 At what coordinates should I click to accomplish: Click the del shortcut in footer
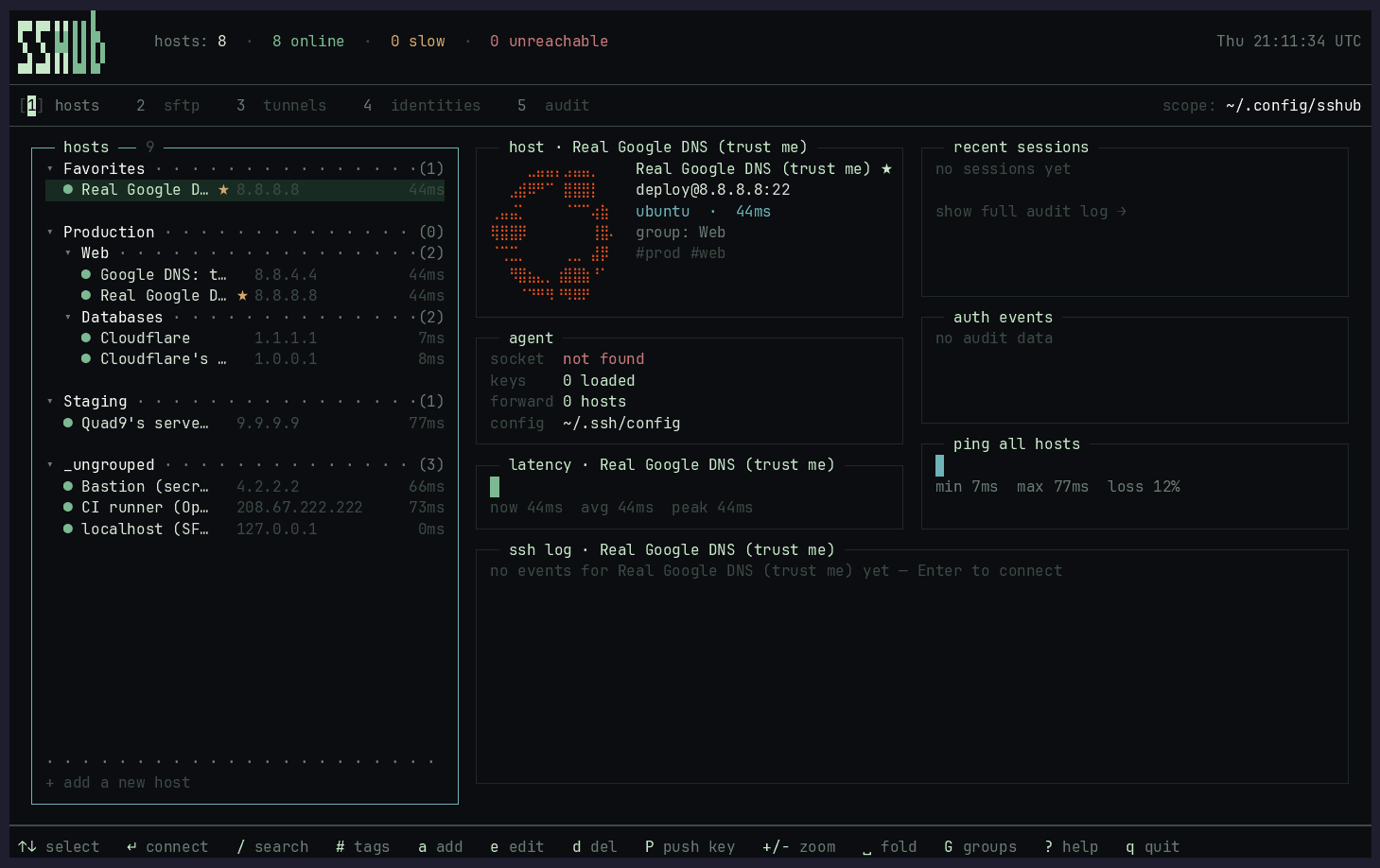tap(595, 847)
